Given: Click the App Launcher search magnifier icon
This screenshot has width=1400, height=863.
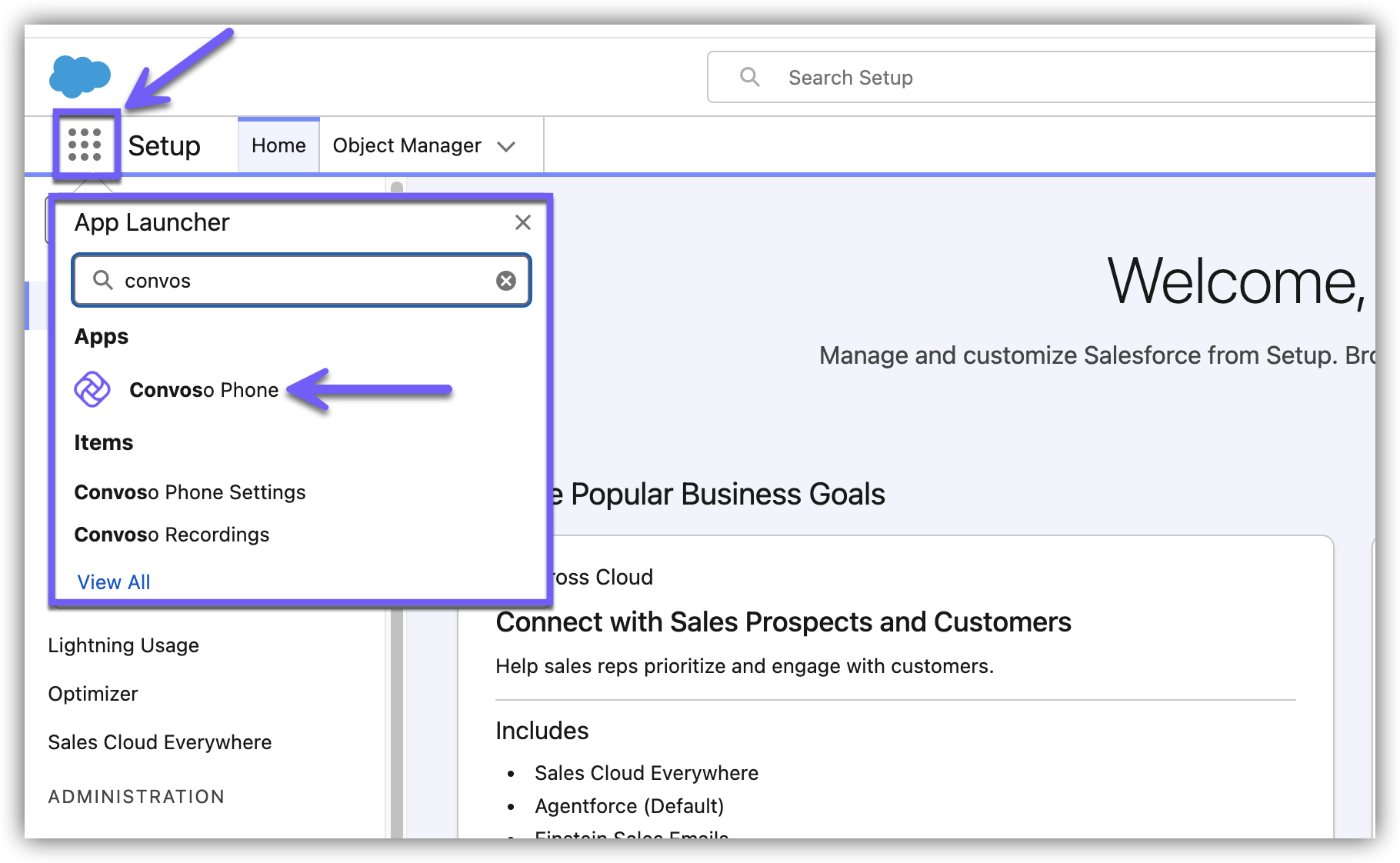Looking at the screenshot, I should (x=103, y=280).
